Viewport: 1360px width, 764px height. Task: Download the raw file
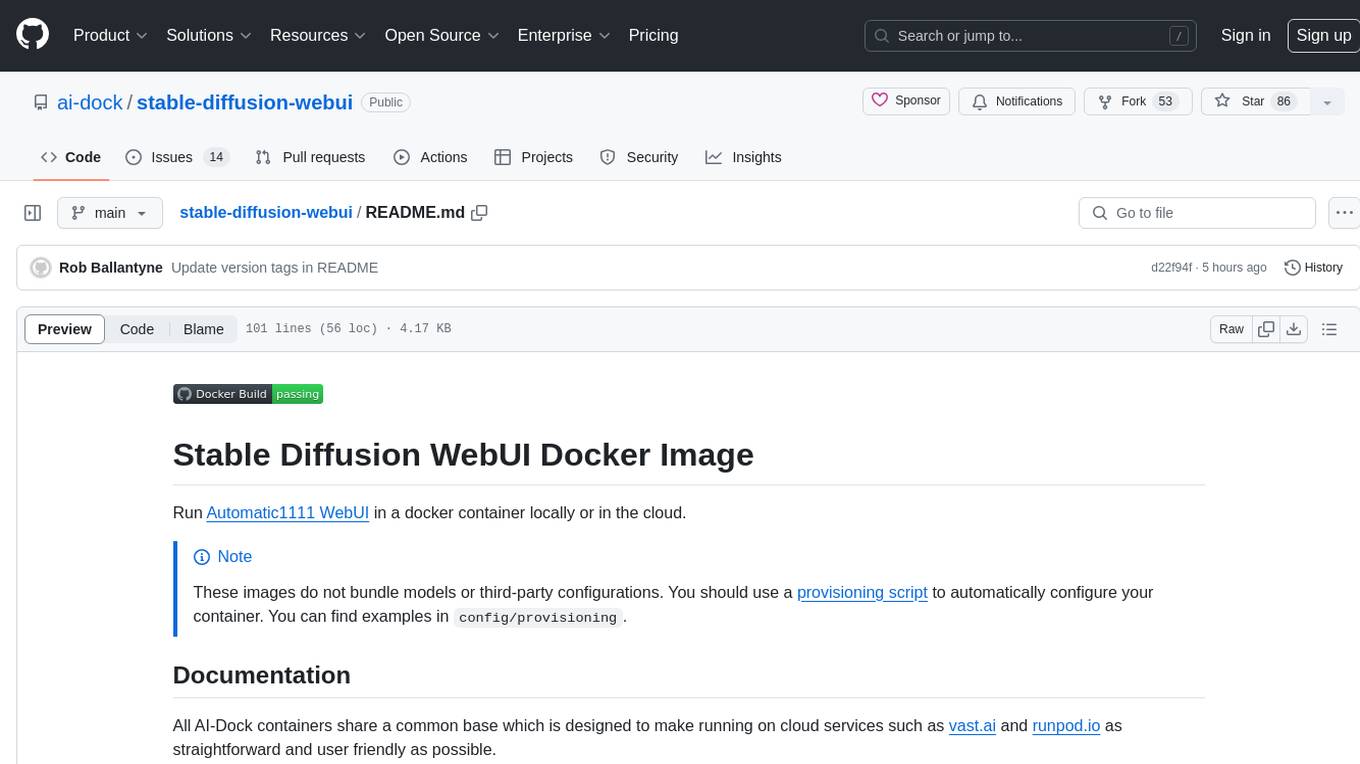pos(1293,329)
